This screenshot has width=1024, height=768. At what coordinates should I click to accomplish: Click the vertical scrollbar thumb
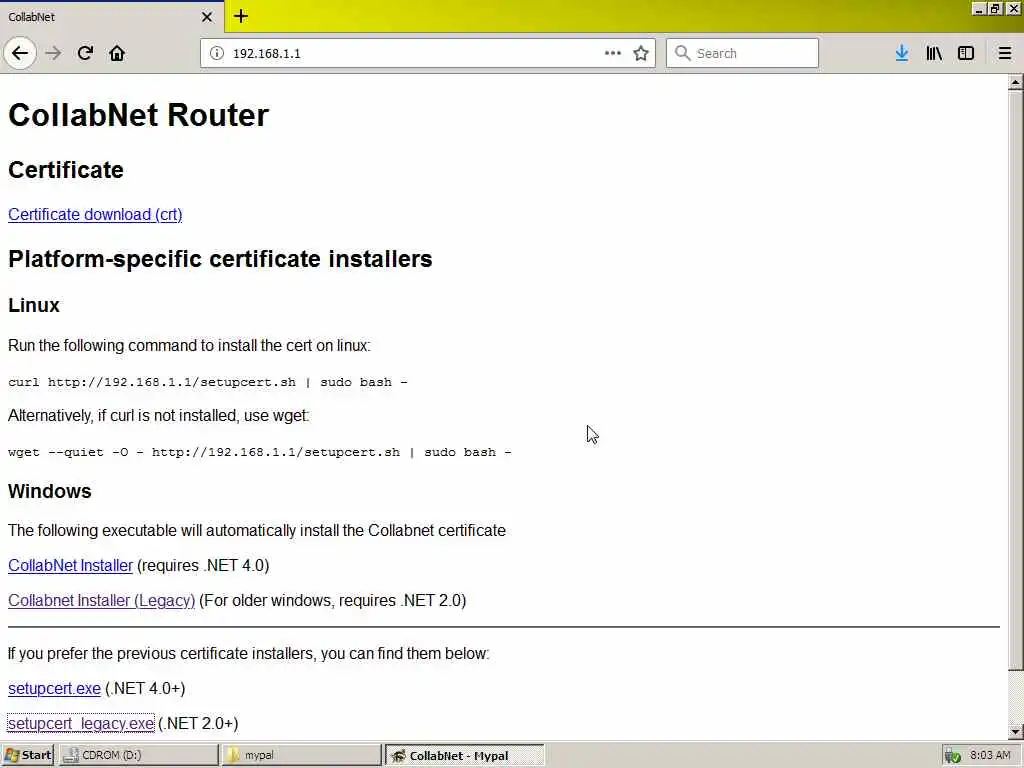pyautogui.click(x=1015, y=380)
